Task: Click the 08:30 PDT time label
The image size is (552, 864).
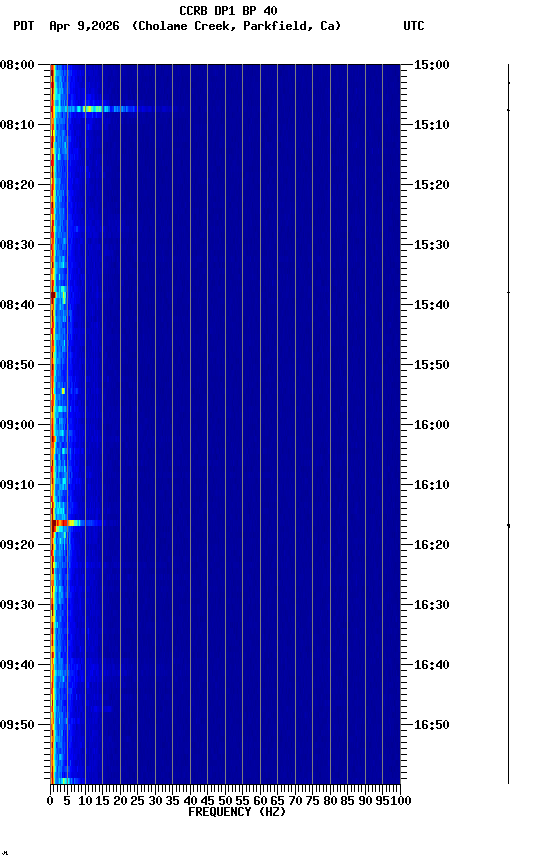Action: click(17, 245)
